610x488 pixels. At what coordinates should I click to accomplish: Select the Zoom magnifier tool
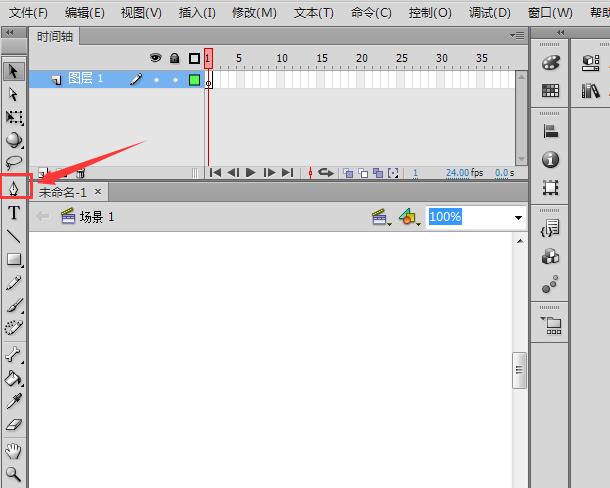pos(14,474)
